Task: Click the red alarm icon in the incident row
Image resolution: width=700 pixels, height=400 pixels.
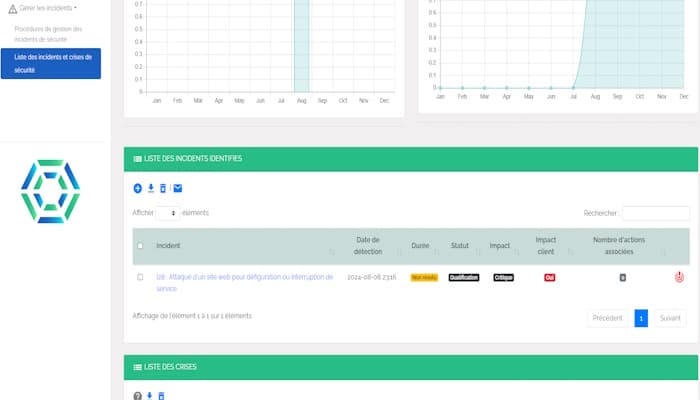Action: point(679,277)
